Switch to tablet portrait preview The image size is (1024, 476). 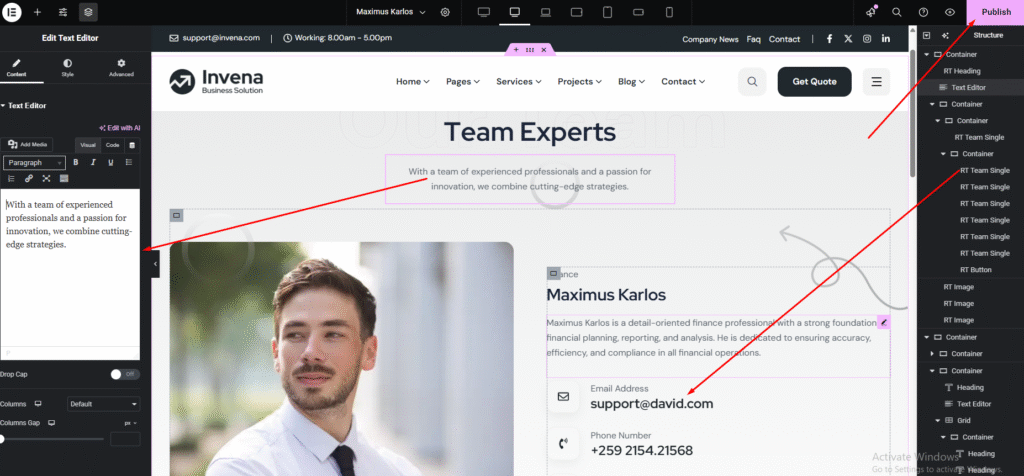(607, 12)
